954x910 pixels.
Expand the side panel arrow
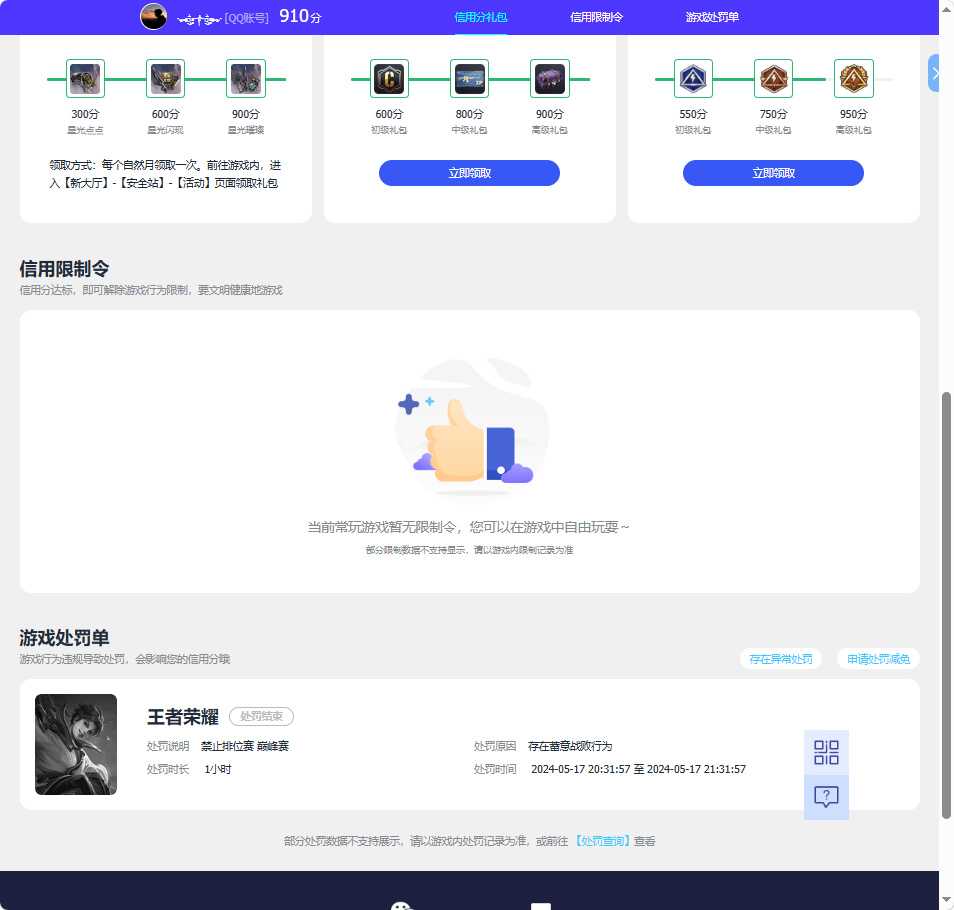934,73
